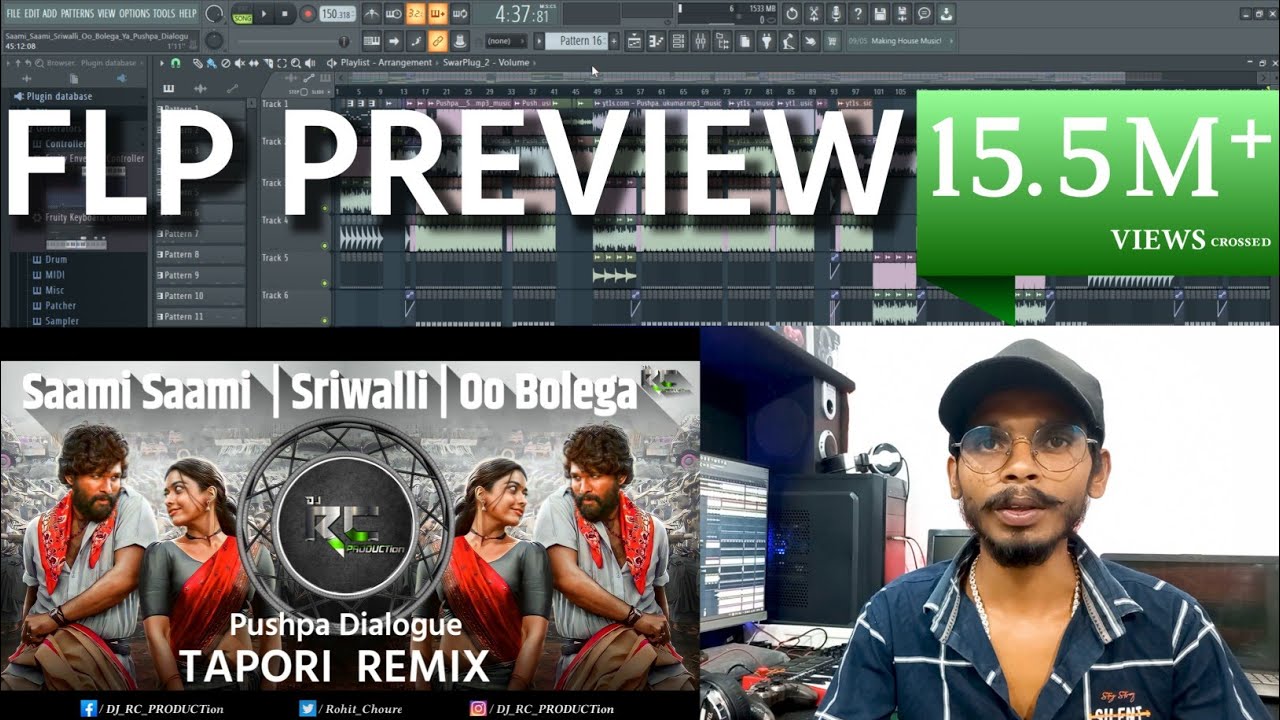Toggle the overdub/blend recording button
This screenshot has height=720, width=1280.
pos(437,14)
